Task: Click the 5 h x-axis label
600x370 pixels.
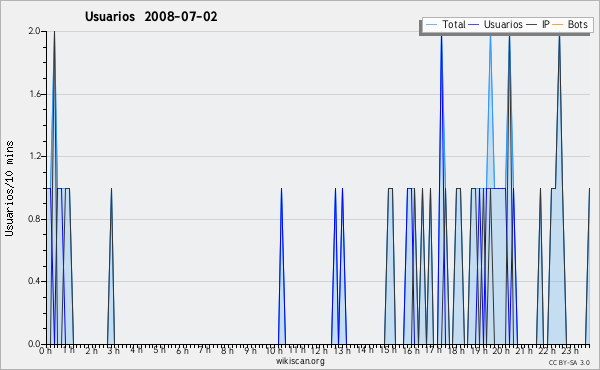Action: [x=159, y=350]
